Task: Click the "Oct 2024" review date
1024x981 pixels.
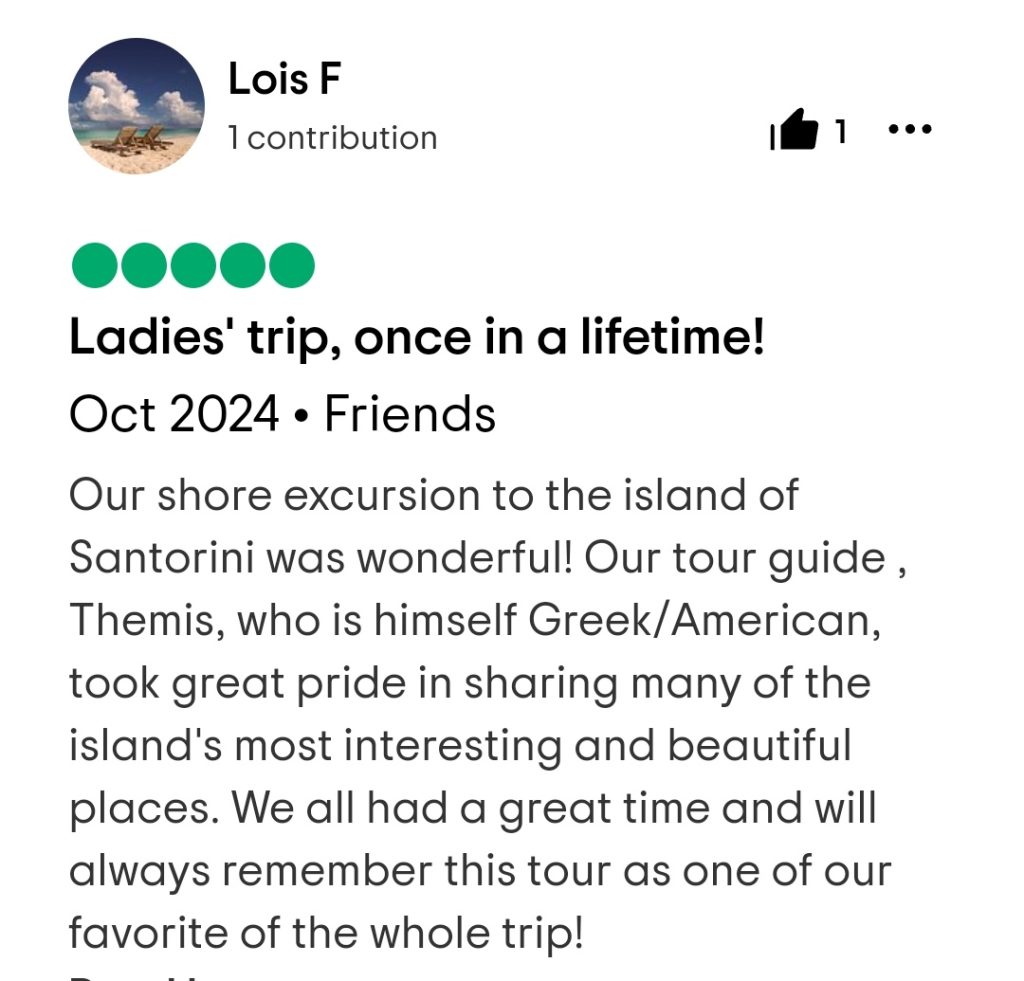Action: click(x=173, y=413)
